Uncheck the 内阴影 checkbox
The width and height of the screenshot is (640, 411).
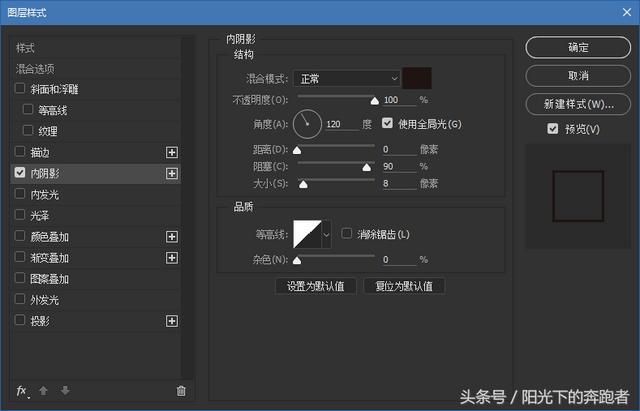[x=20, y=172]
